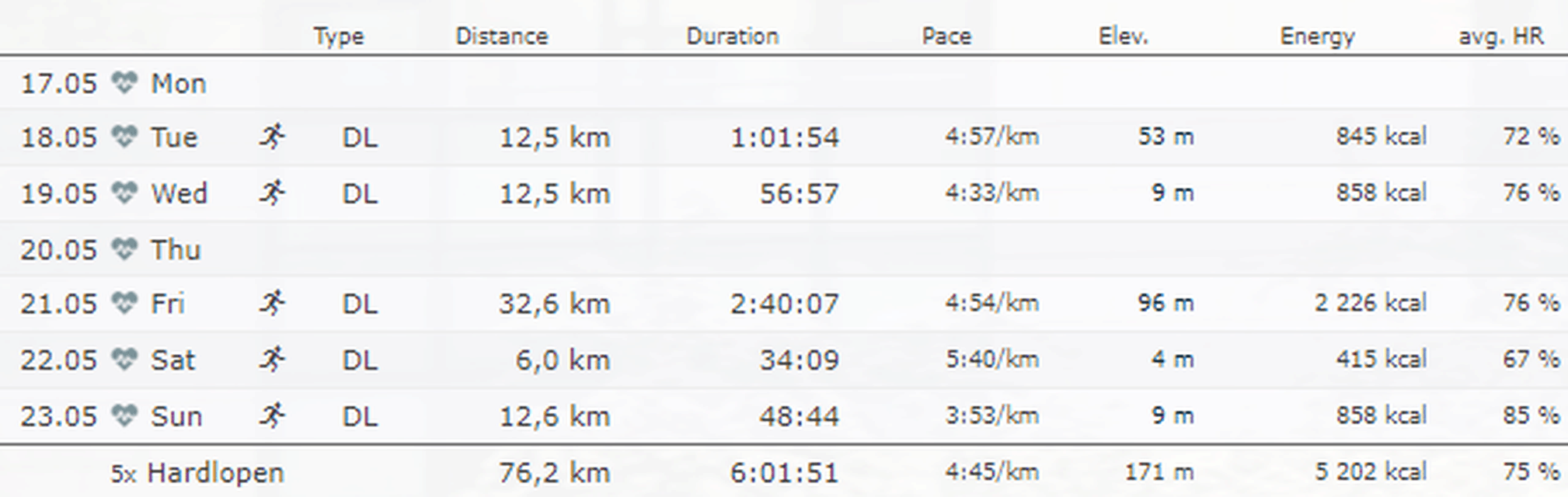Viewport: 1568px width, 497px height.
Task: Click the heart icon next to 17.05 Mon
Action: [x=124, y=82]
